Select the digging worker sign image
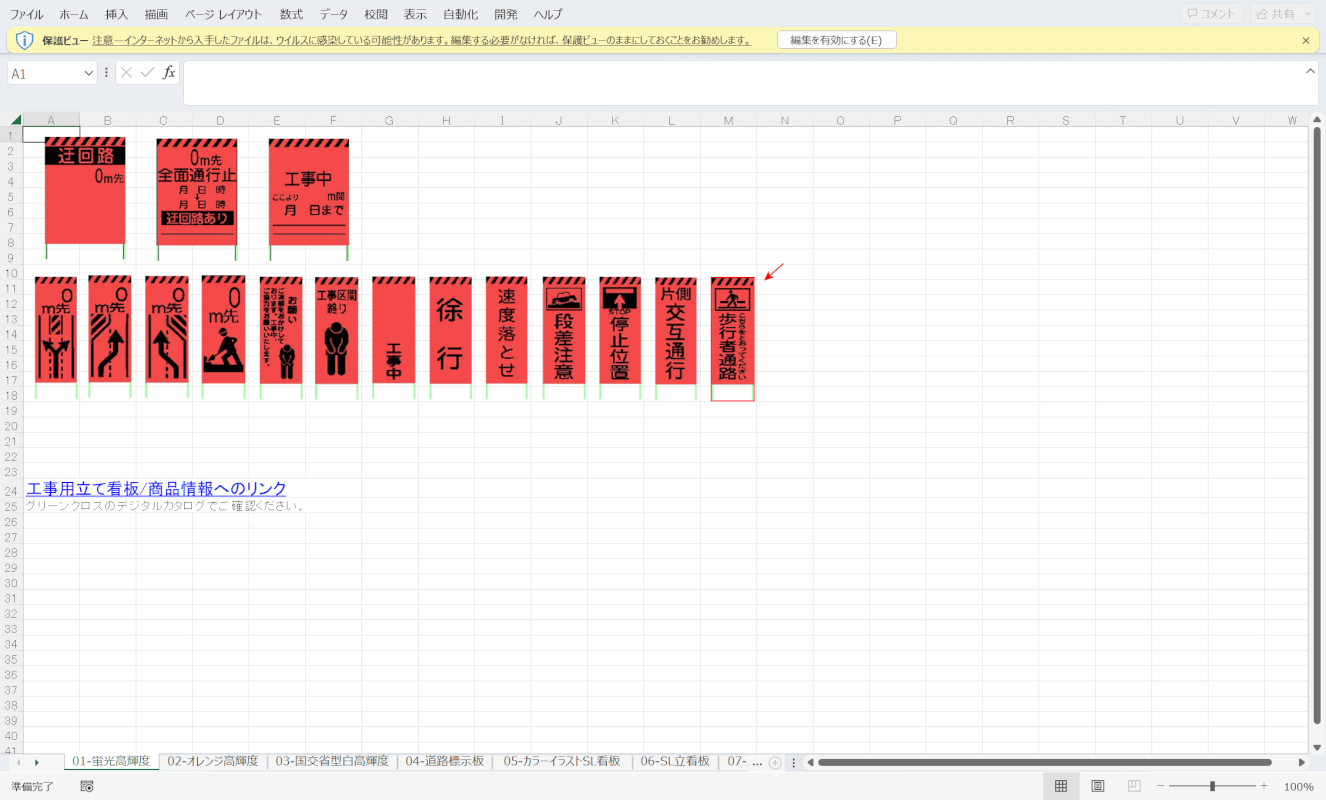1326x800 pixels. click(x=223, y=337)
